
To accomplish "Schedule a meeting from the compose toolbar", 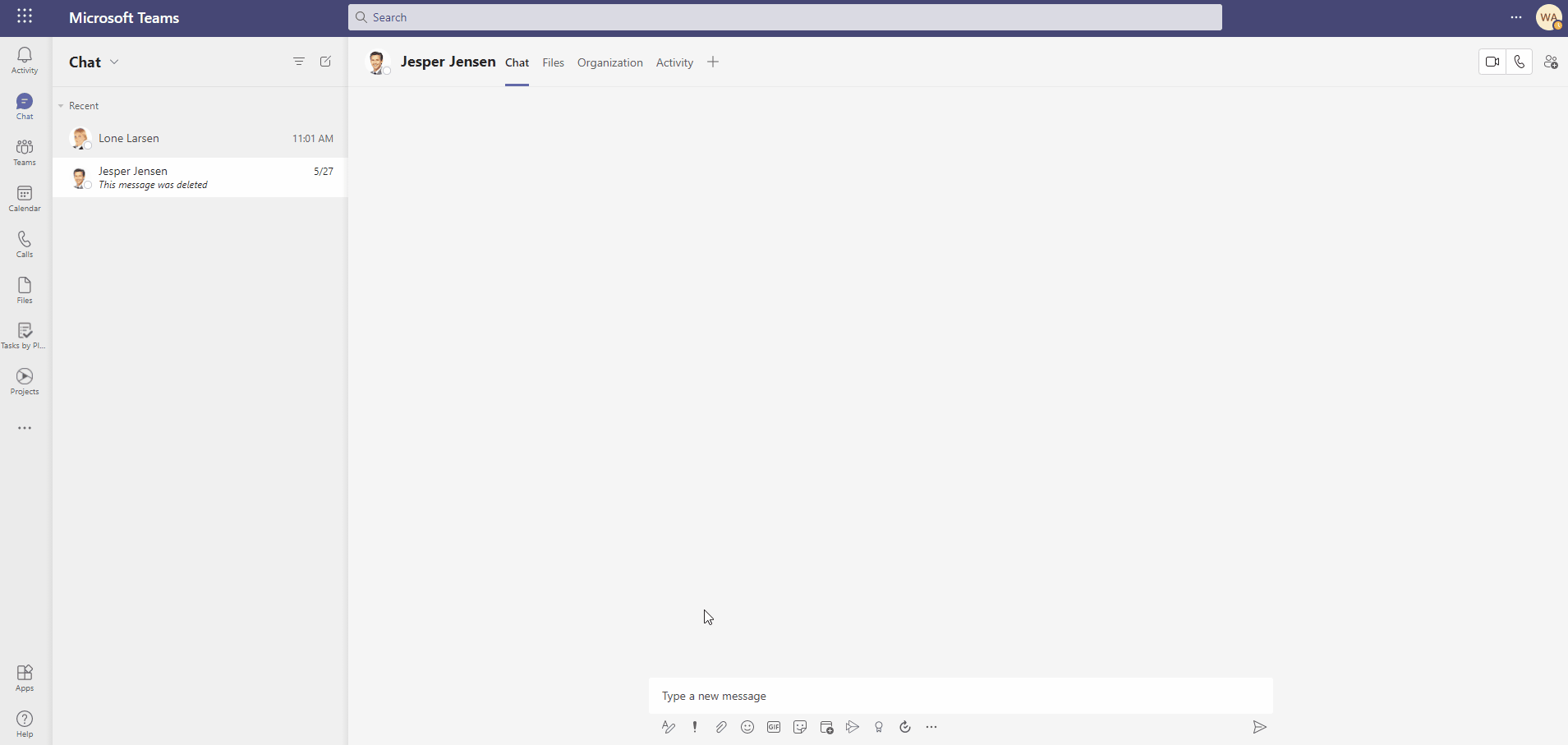I will pyautogui.click(x=826, y=727).
